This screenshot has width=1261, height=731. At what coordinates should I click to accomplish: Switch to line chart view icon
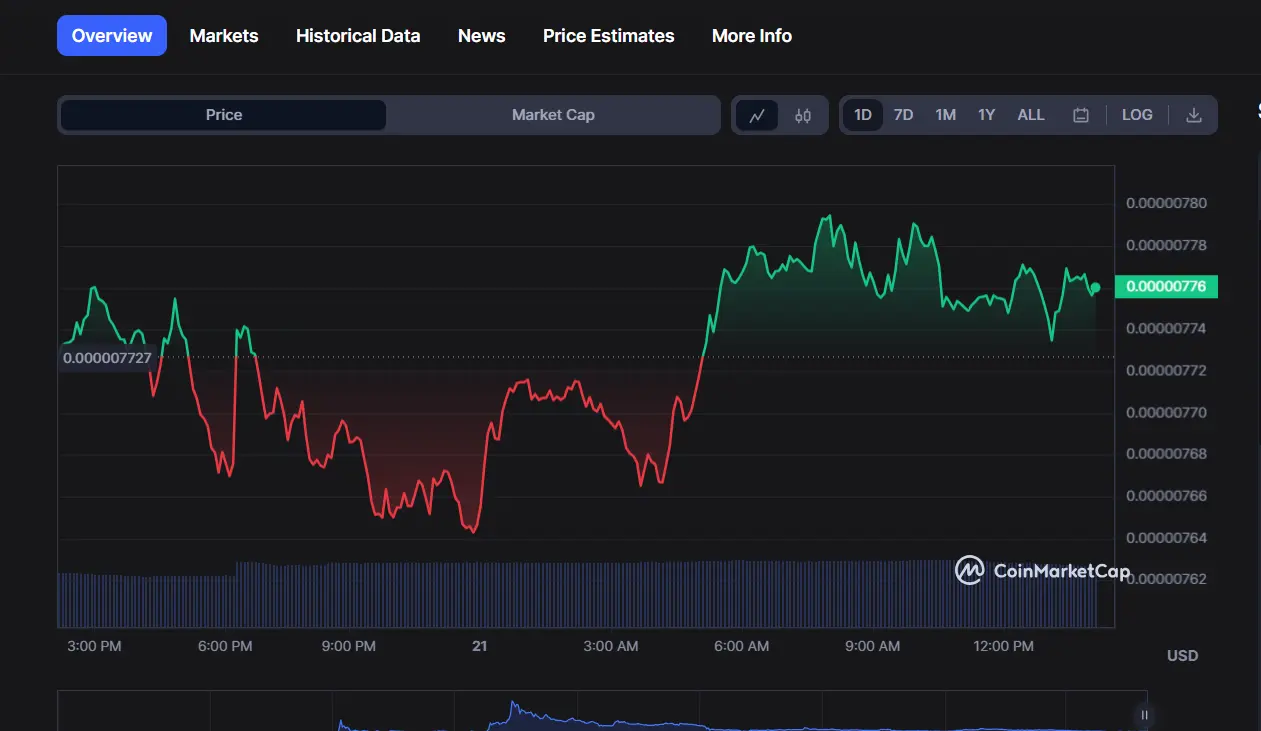coord(757,115)
